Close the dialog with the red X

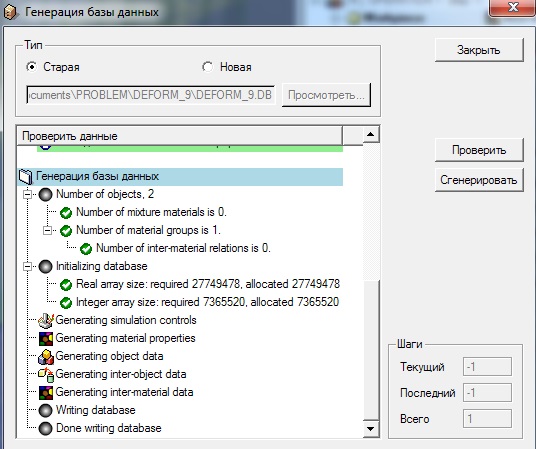tap(512, 7)
